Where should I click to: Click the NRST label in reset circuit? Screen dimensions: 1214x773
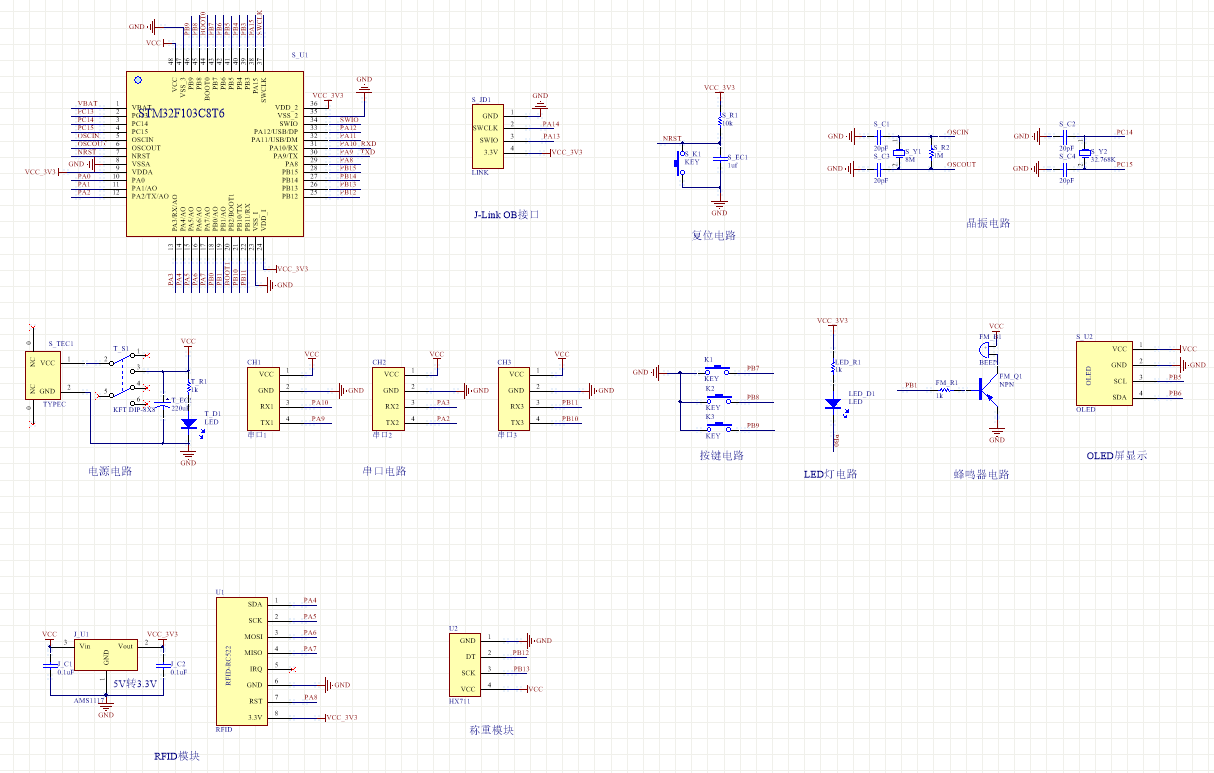click(671, 138)
